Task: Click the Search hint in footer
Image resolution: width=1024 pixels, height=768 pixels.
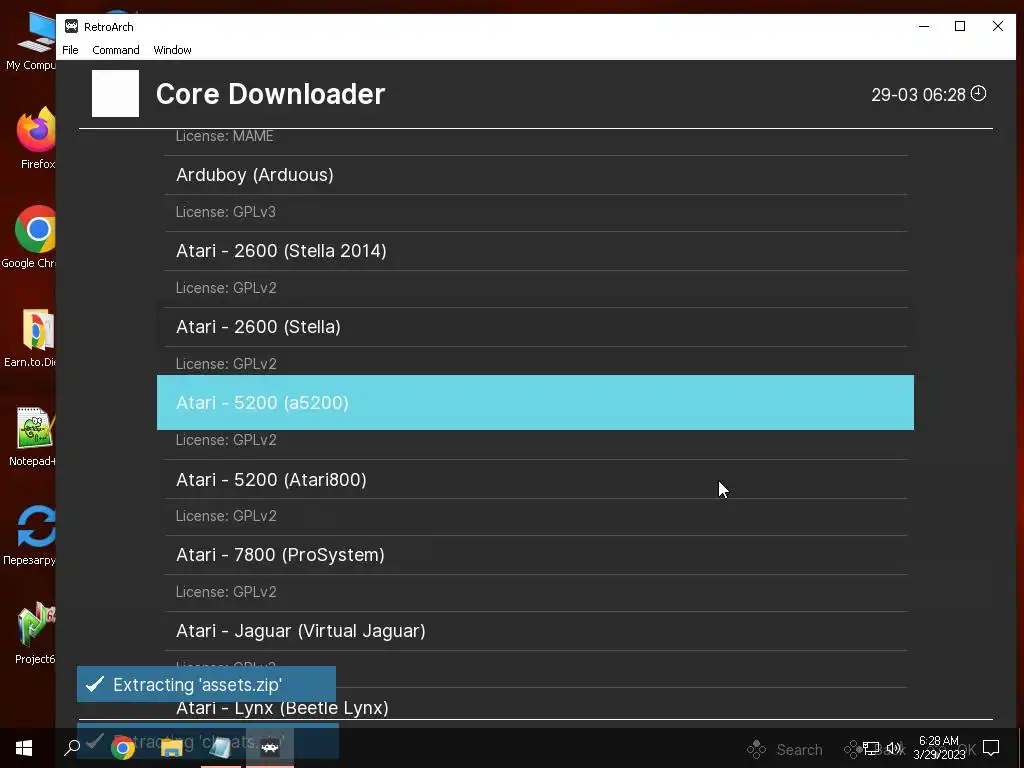Action: pyautogui.click(x=785, y=749)
